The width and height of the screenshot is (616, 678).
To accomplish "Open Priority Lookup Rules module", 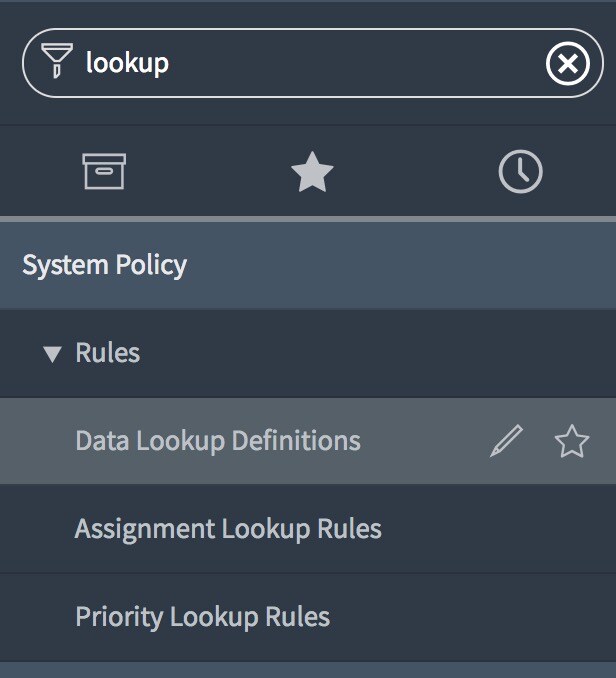I will pyautogui.click(x=202, y=617).
